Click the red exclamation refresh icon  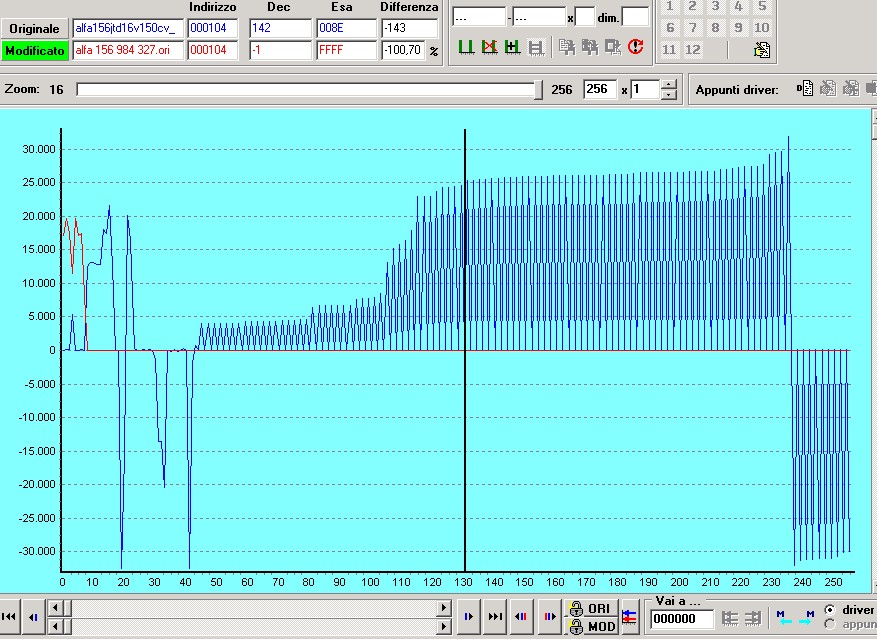635,46
